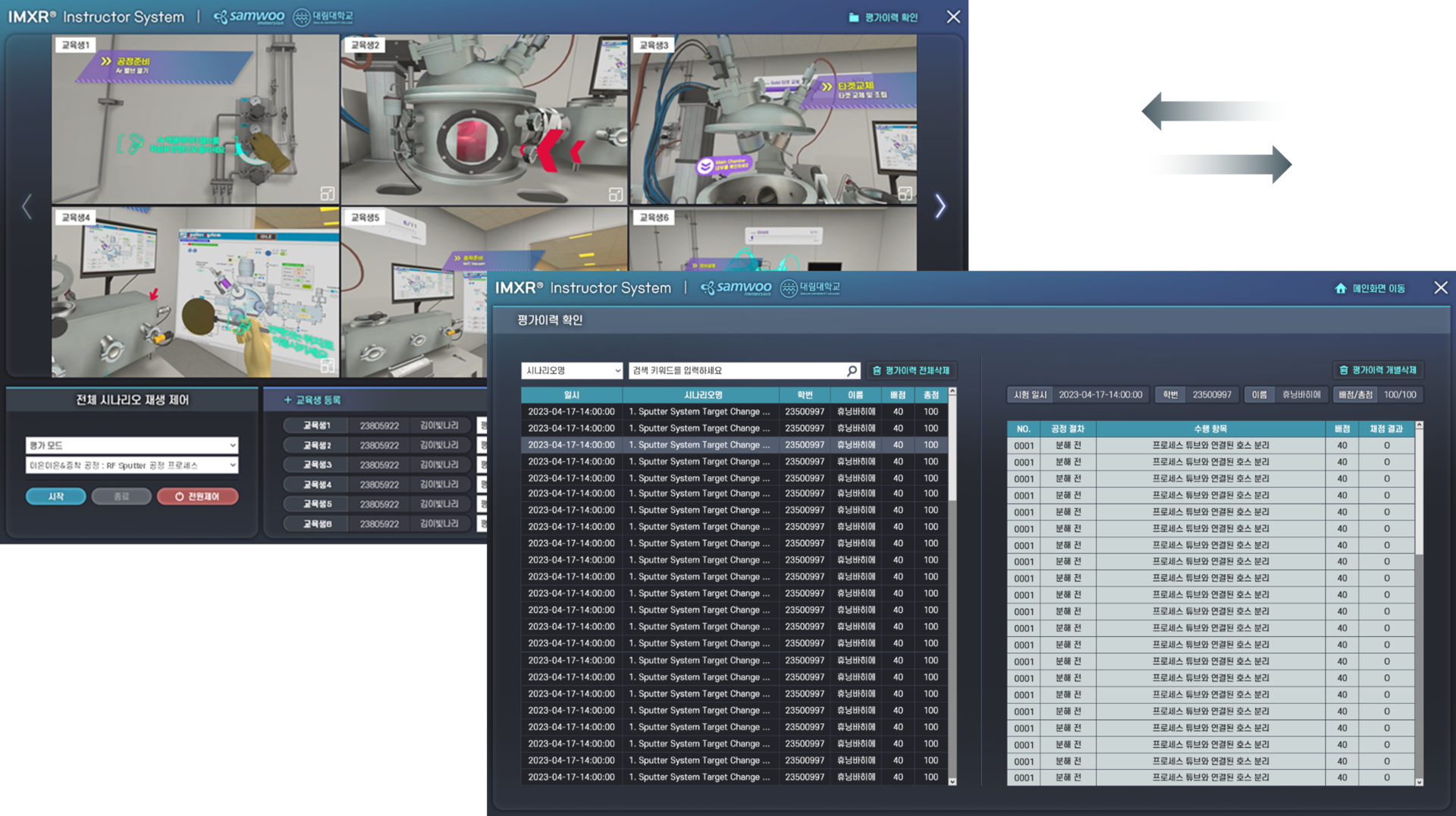Click the 시험 일시 date value field
The width and height of the screenshot is (1456, 816).
1100,395
